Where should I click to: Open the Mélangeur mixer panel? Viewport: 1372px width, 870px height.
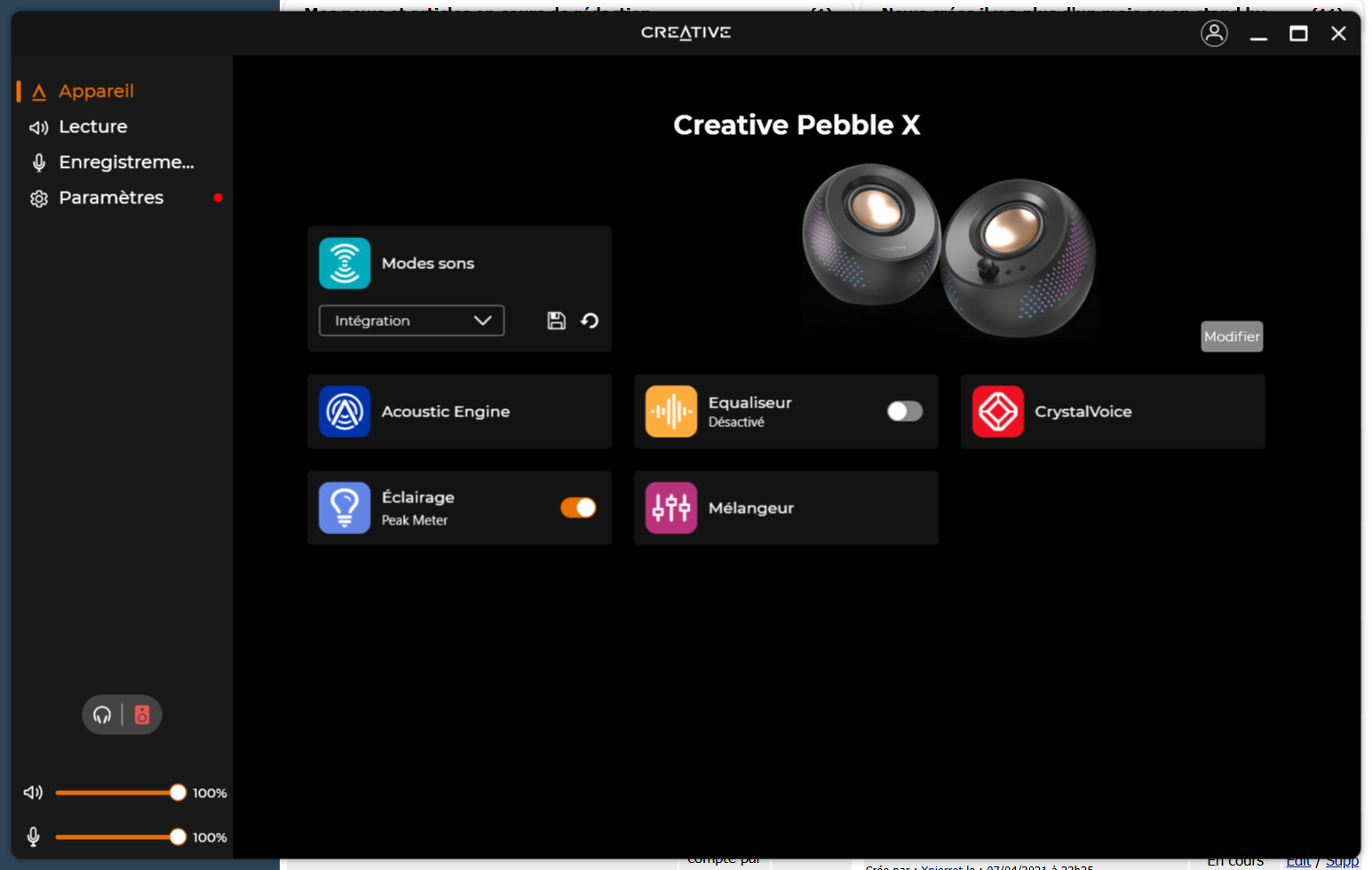786,508
